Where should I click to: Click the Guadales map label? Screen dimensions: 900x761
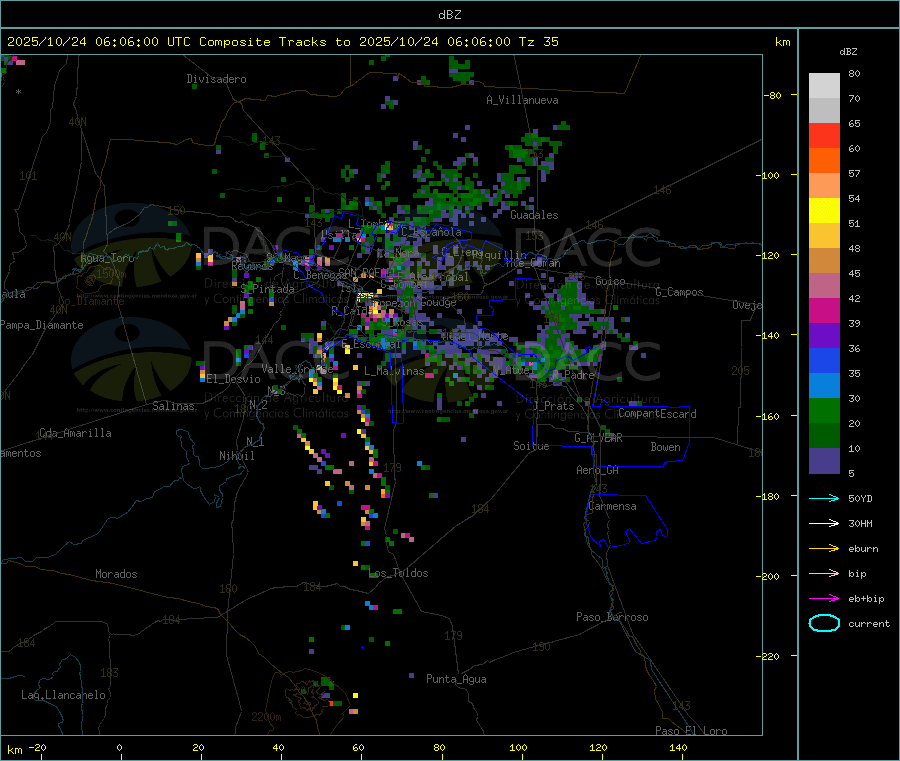click(x=534, y=215)
